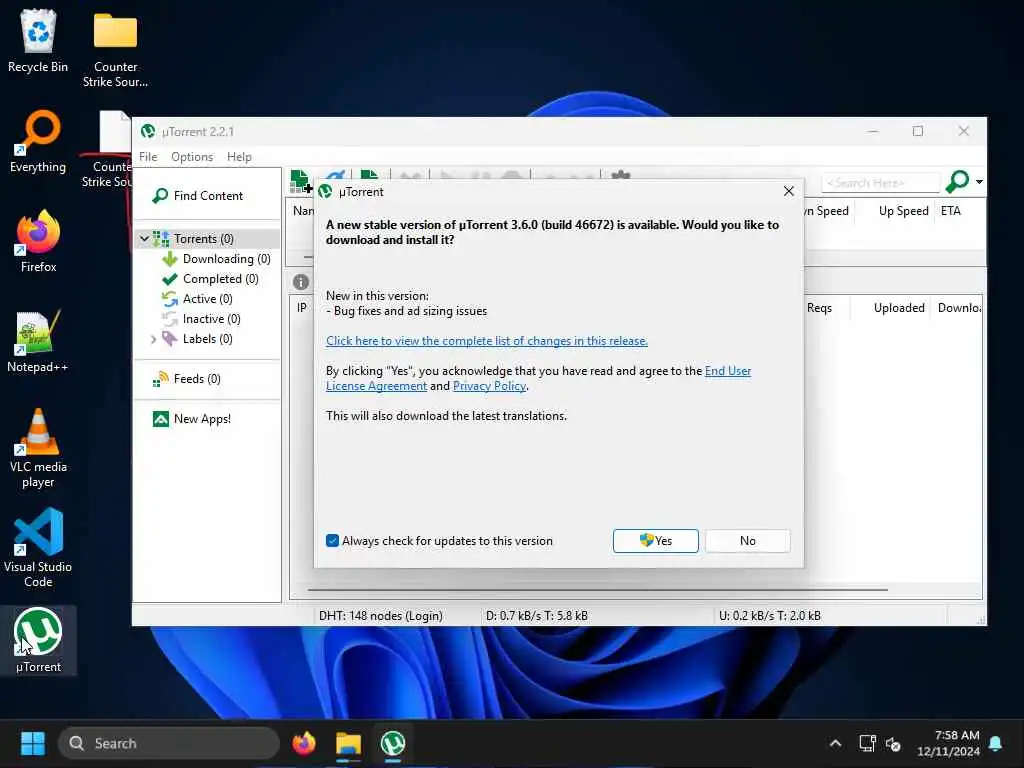Click the info tab icon in detail pane

tap(300, 282)
